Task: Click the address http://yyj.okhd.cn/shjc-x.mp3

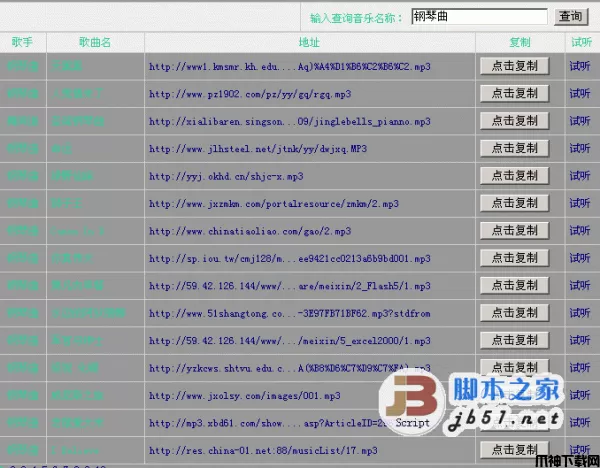Action: click(226, 176)
